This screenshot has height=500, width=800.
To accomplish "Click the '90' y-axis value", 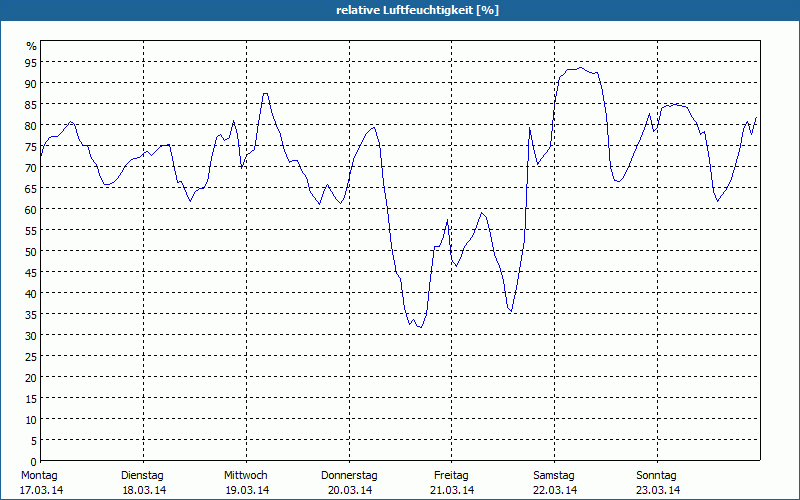I will tap(31, 84).
